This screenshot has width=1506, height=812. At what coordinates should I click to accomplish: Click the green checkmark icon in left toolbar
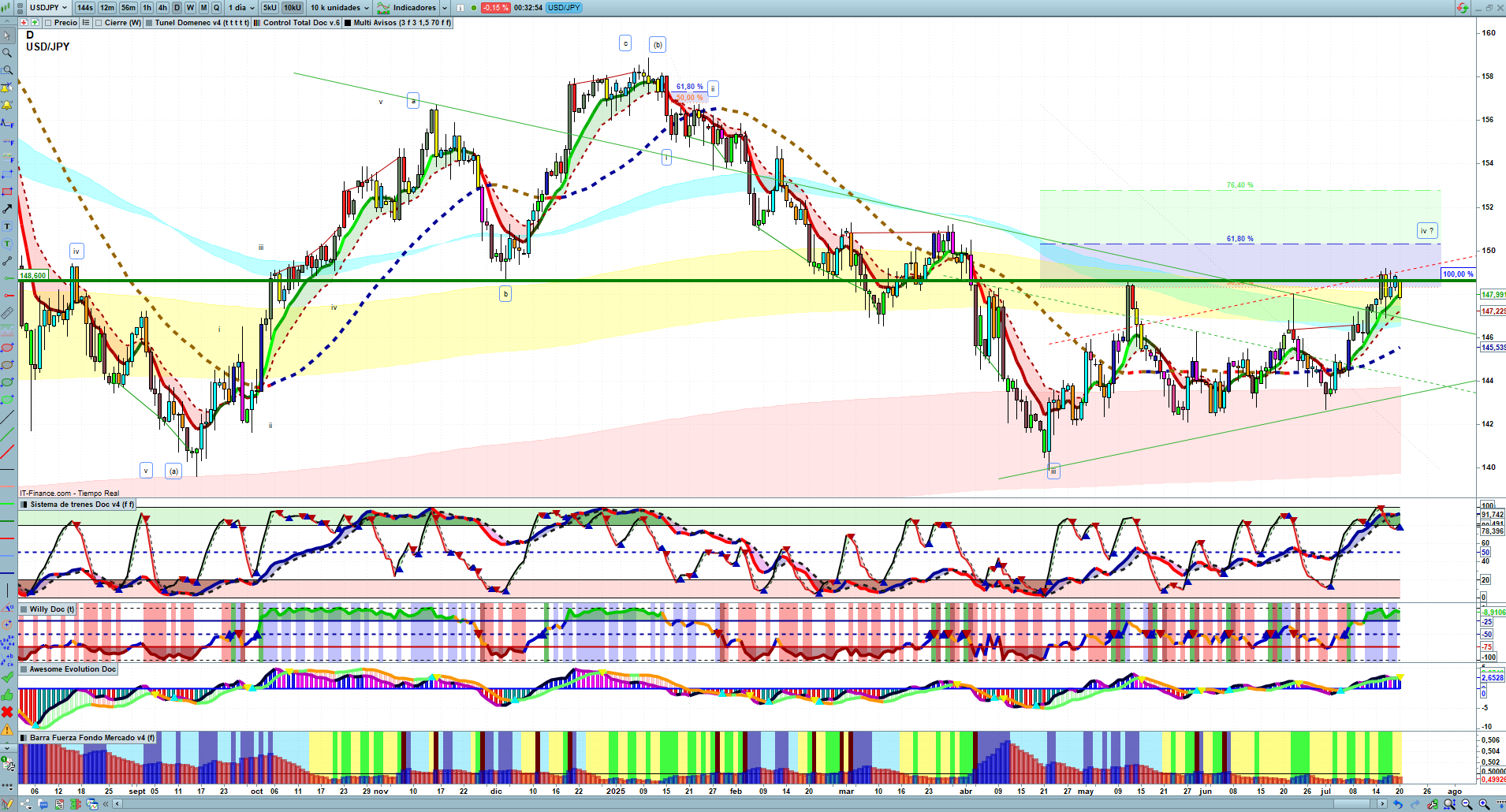(x=7, y=677)
